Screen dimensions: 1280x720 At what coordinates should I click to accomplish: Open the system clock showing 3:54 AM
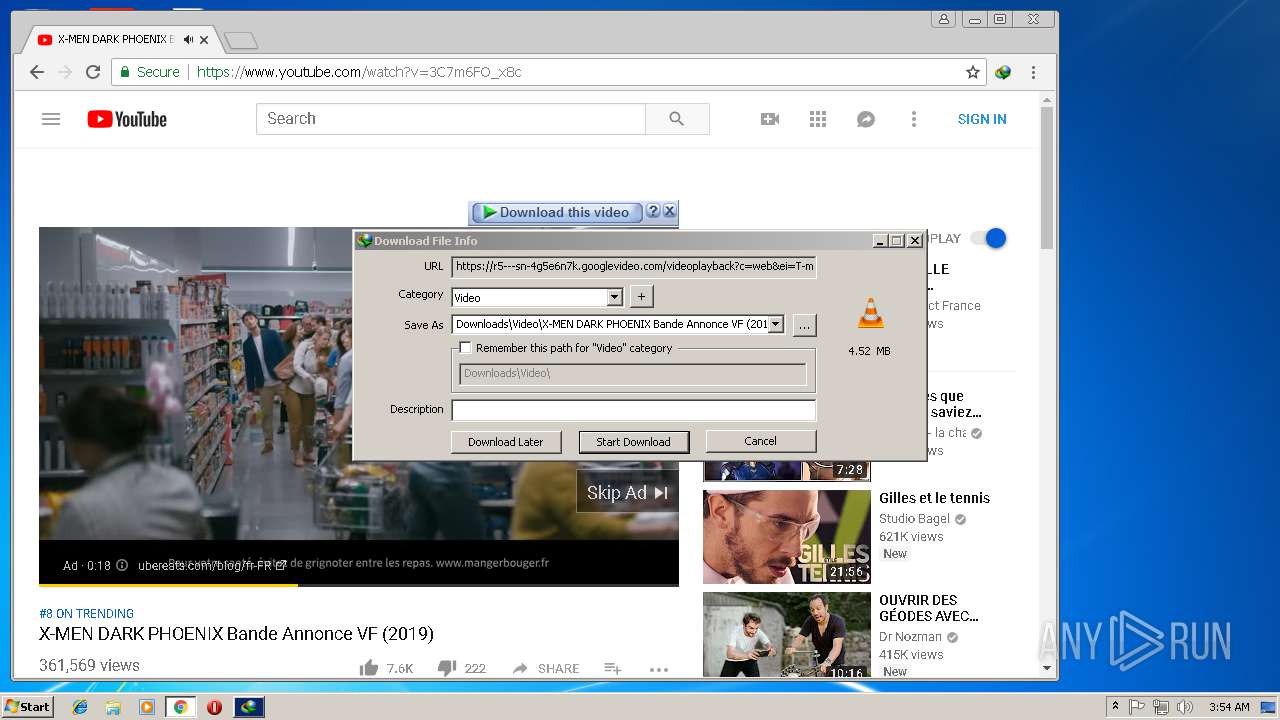click(x=1229, y=707)
